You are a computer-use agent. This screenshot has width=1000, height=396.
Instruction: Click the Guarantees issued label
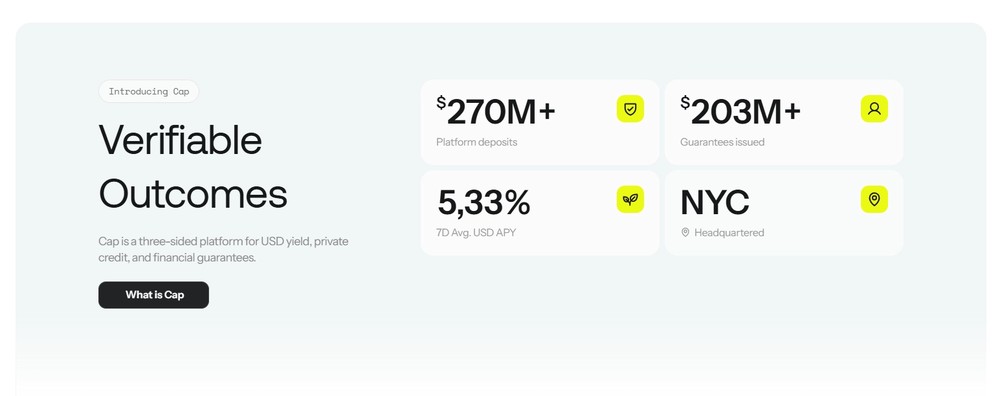coord(722,142)
